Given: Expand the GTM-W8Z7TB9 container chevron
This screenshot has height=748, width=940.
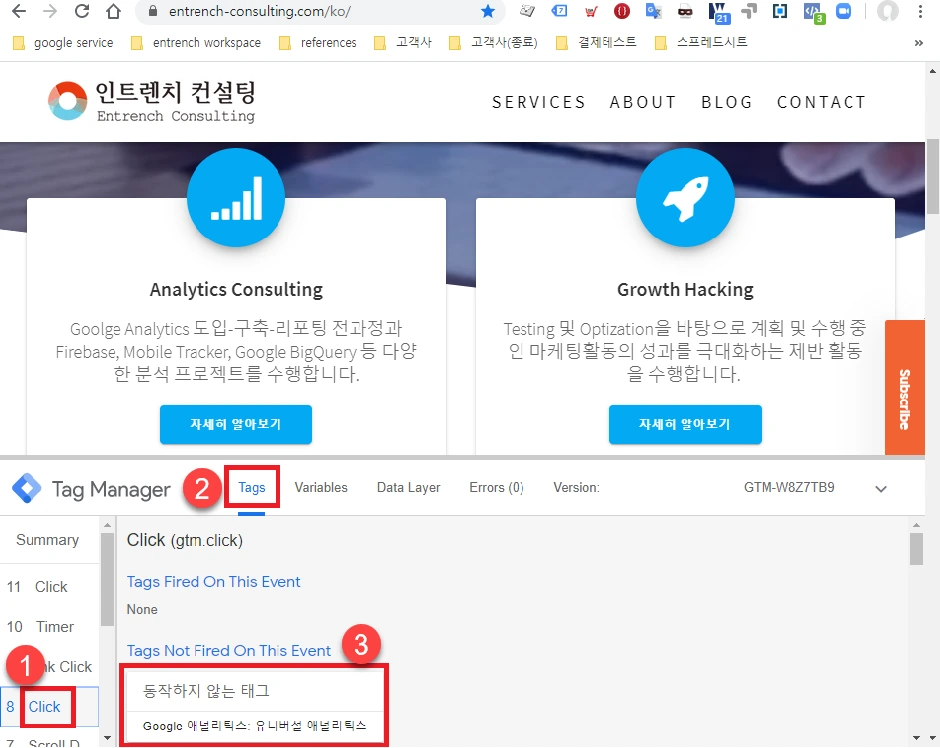Looking at the screenshot, I should [881, 489].
